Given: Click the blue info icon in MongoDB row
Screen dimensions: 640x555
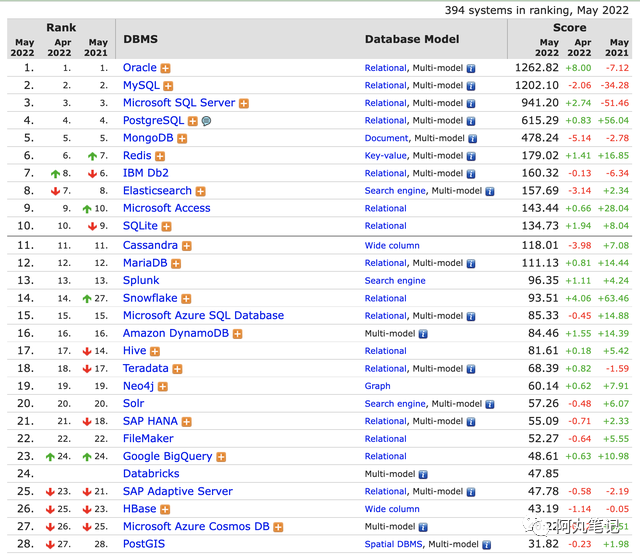Looking at the screenshot, I should tap(473, 139).
